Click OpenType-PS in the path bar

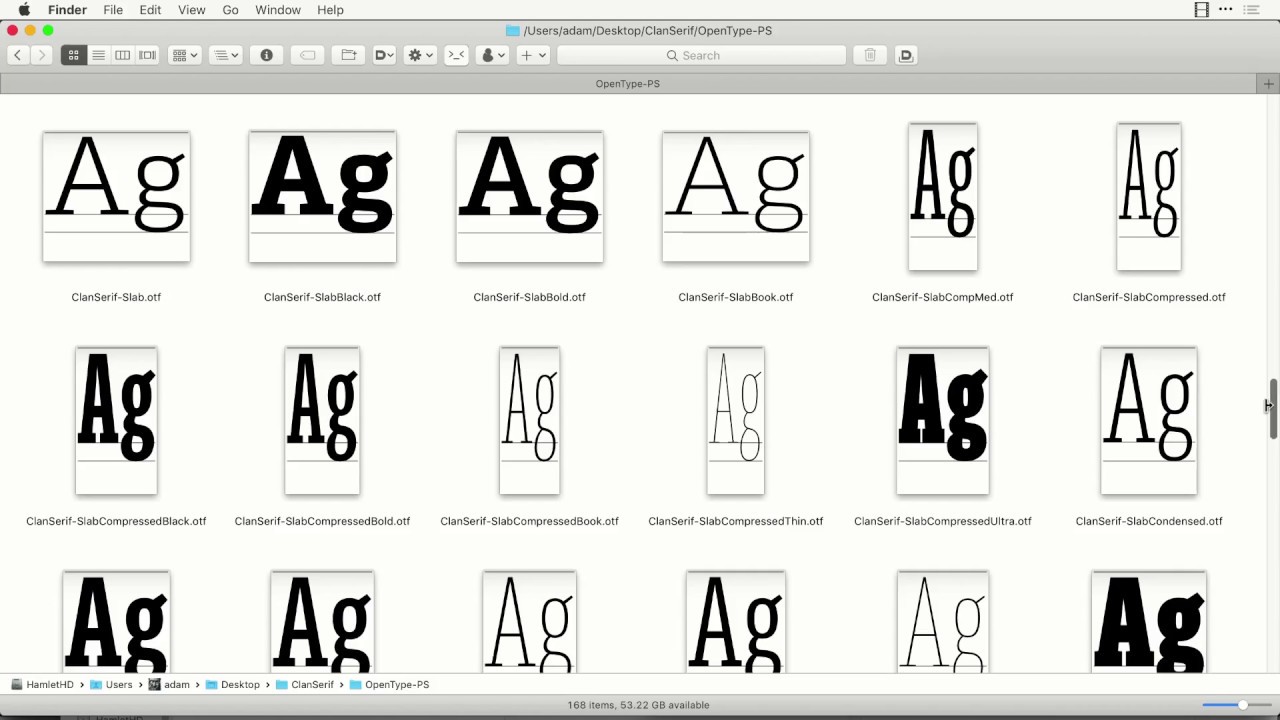point(389,685)
